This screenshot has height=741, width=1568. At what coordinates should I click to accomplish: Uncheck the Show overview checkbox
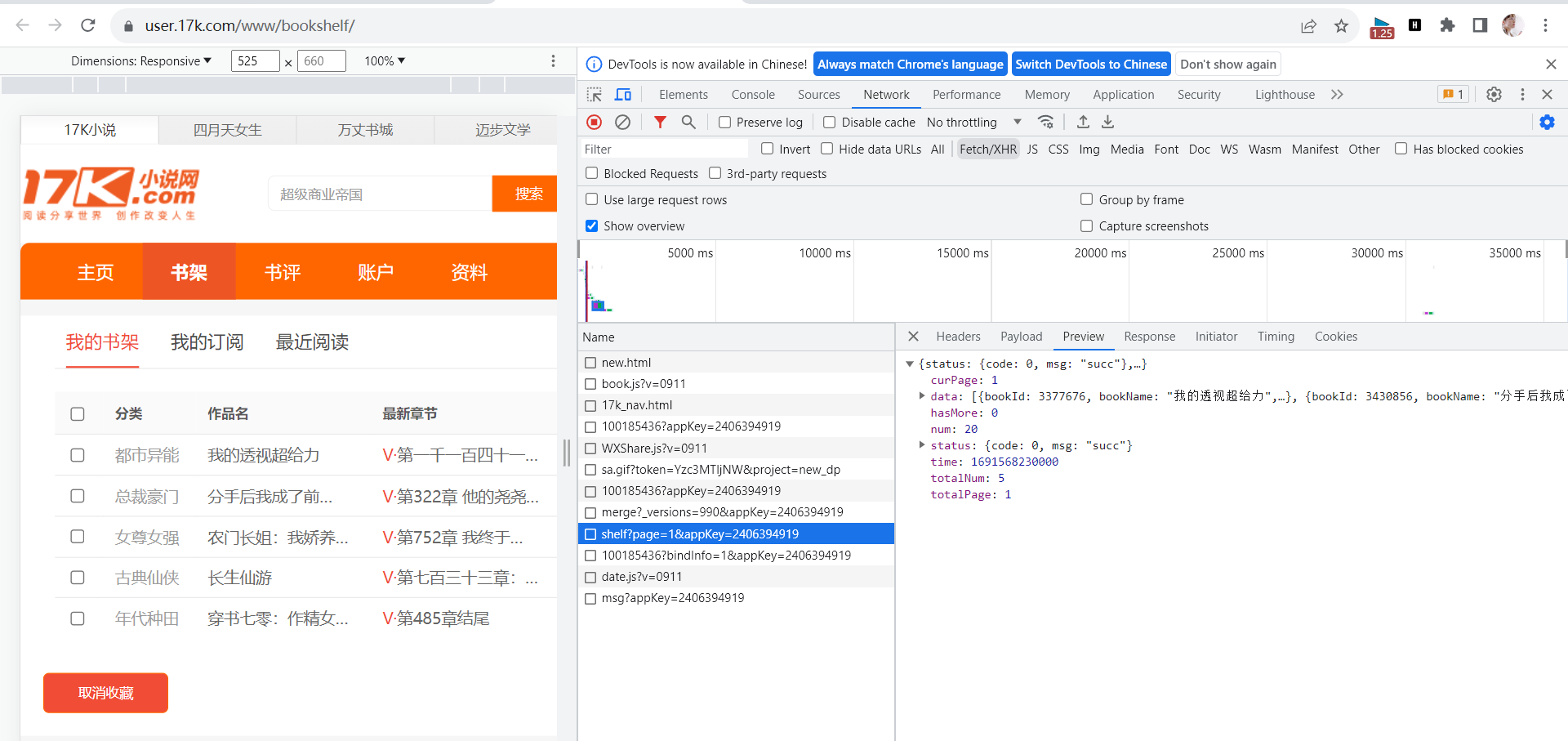(x=591, y=225)
